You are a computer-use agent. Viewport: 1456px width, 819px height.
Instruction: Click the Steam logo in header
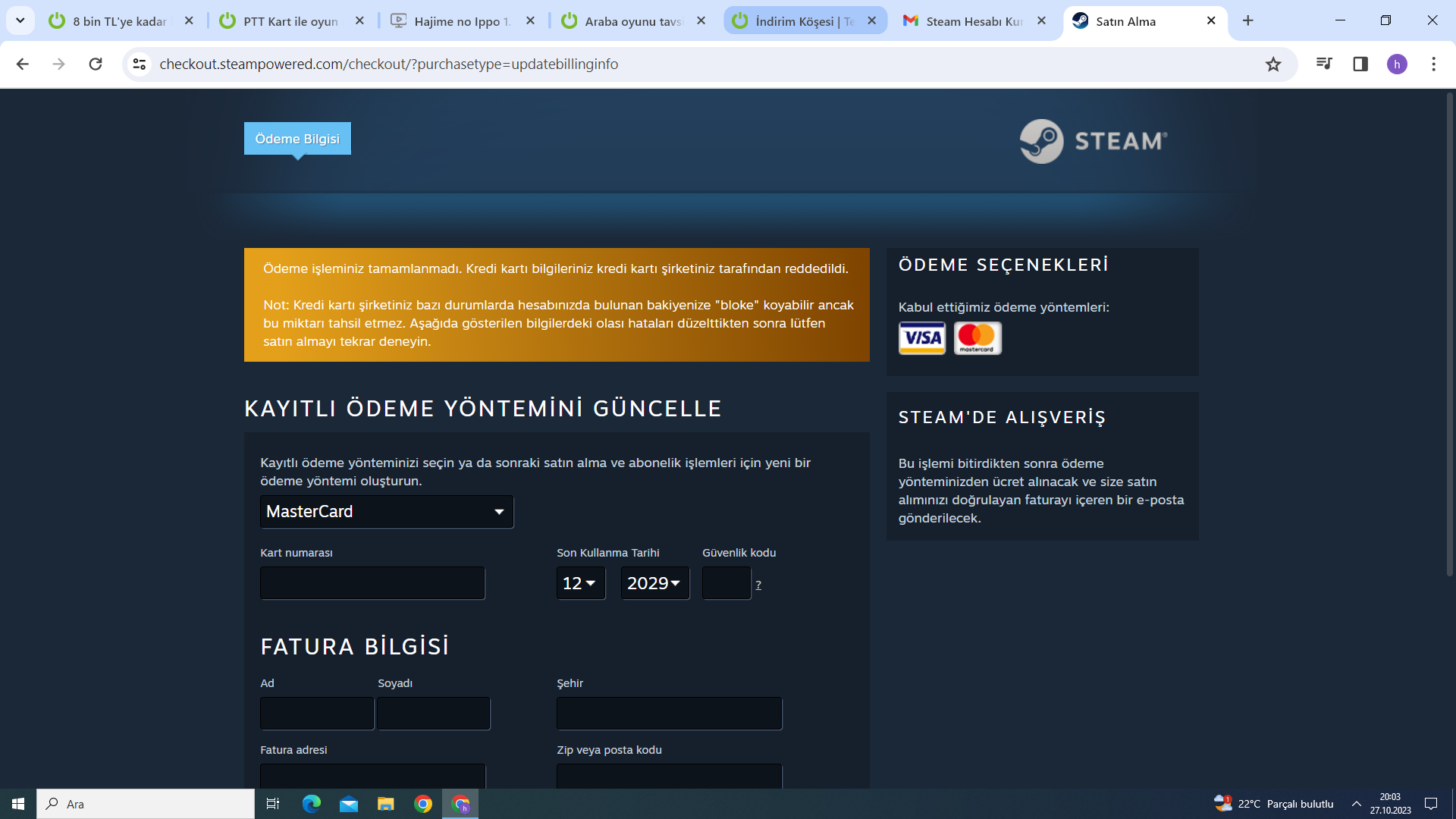[x=1093, y=141]
